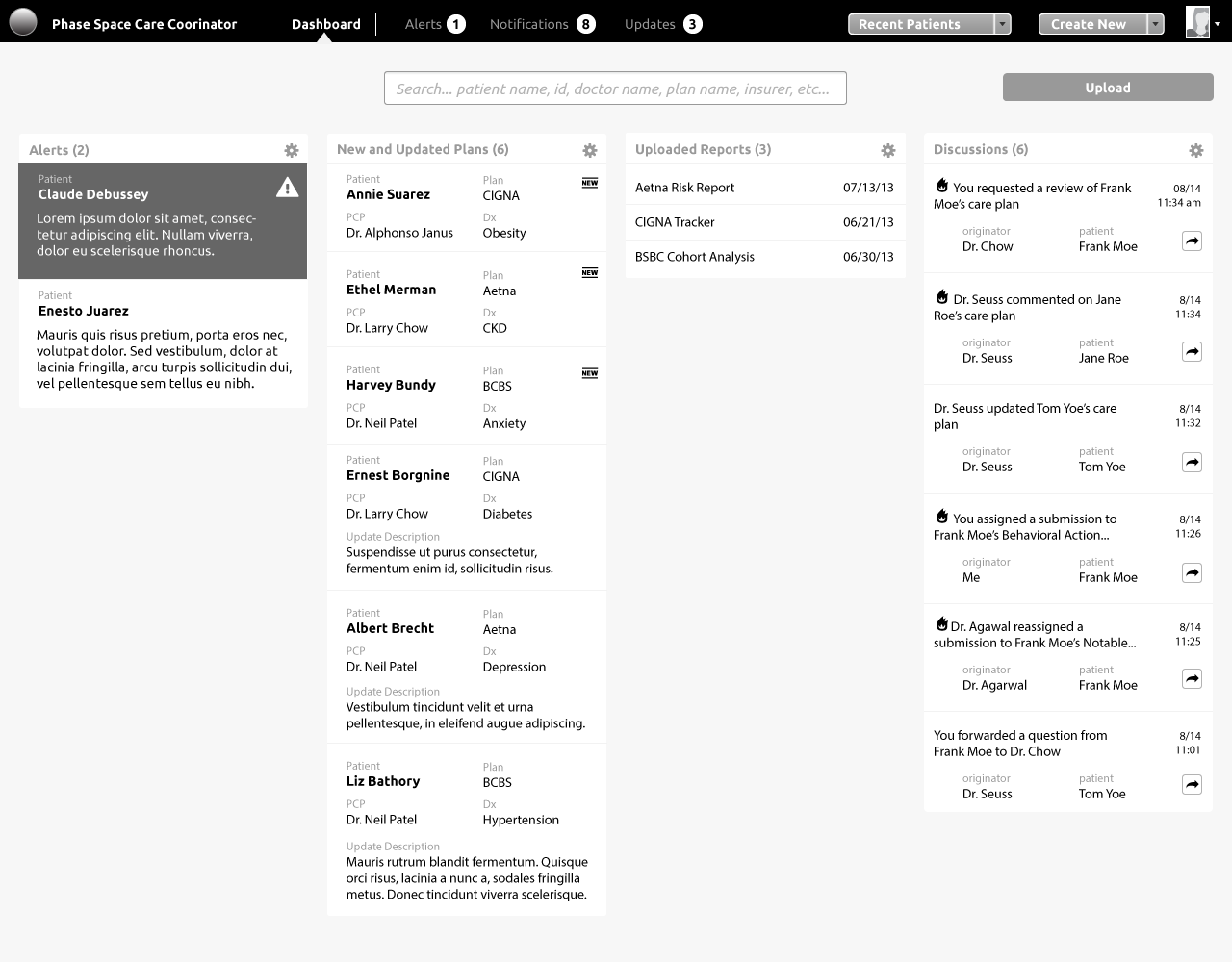This screenshot has height=962, width=1232.
Task: Click CKD diagnosis text
Action: click(x=495, y=328)
